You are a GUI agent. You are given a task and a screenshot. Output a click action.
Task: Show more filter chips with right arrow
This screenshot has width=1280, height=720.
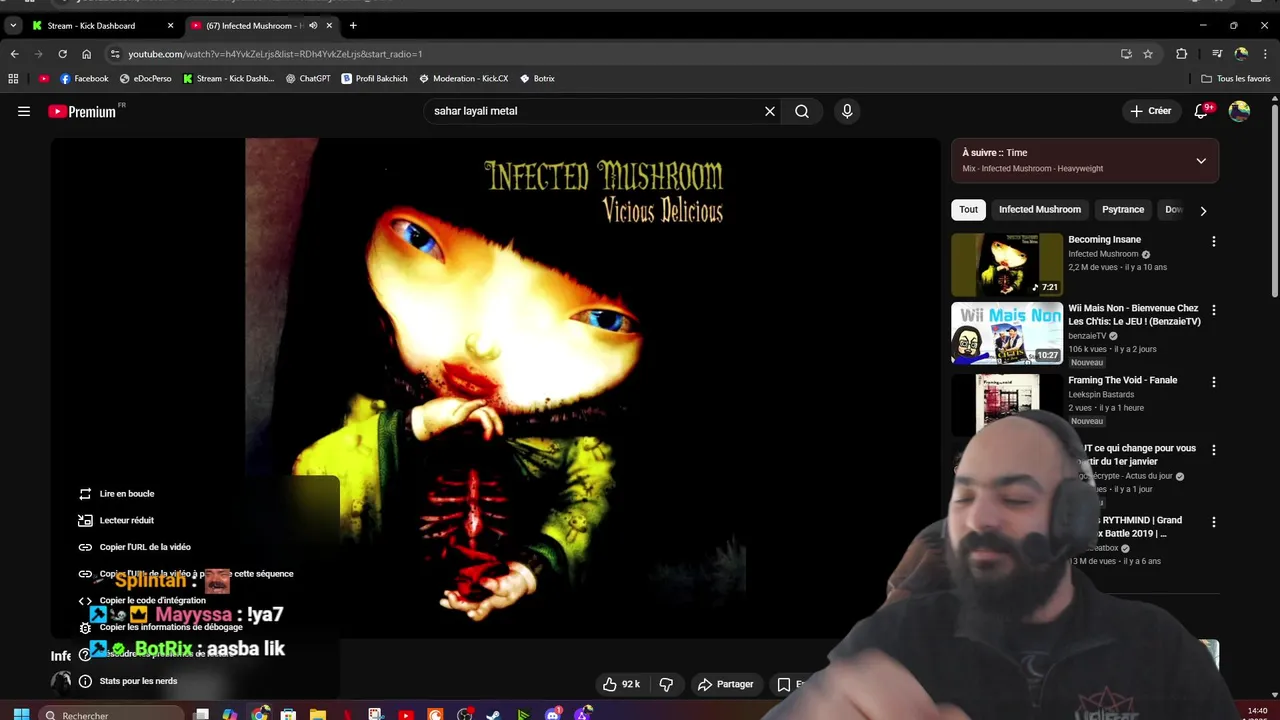1203,210
